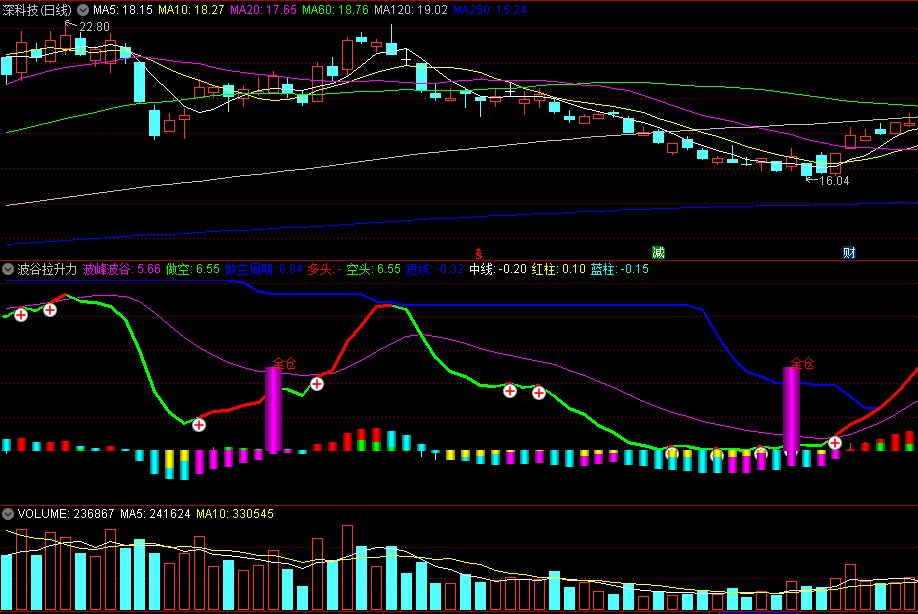Click the 空头: 6.55 value
The width and height of the screenshot is (918, 614).
(x=374, y=269)
